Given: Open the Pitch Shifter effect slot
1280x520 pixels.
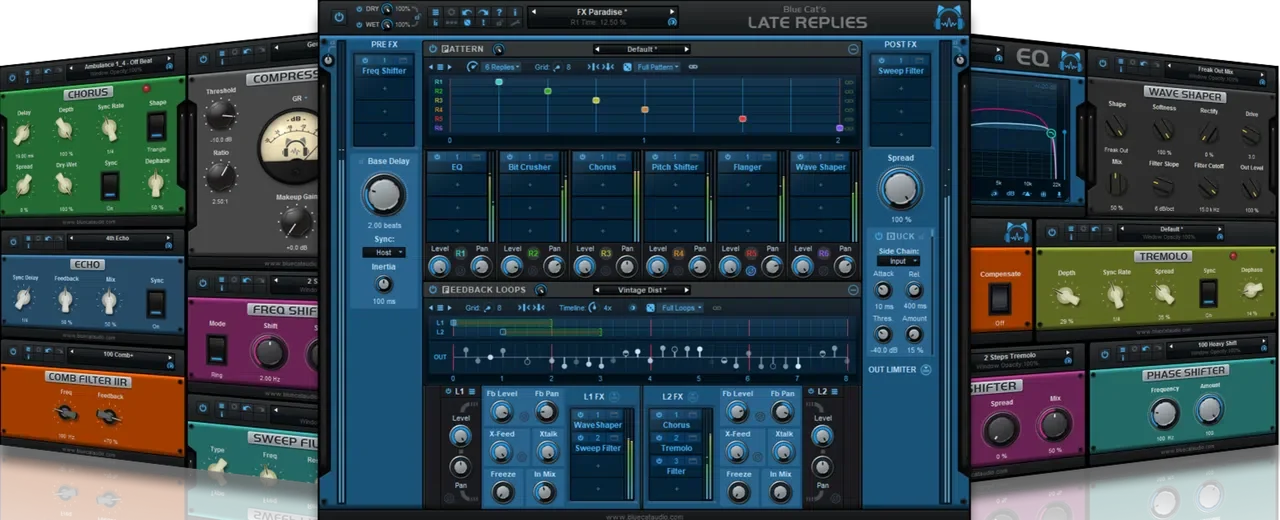Looking at the screenshot, I should coord(675,167).
